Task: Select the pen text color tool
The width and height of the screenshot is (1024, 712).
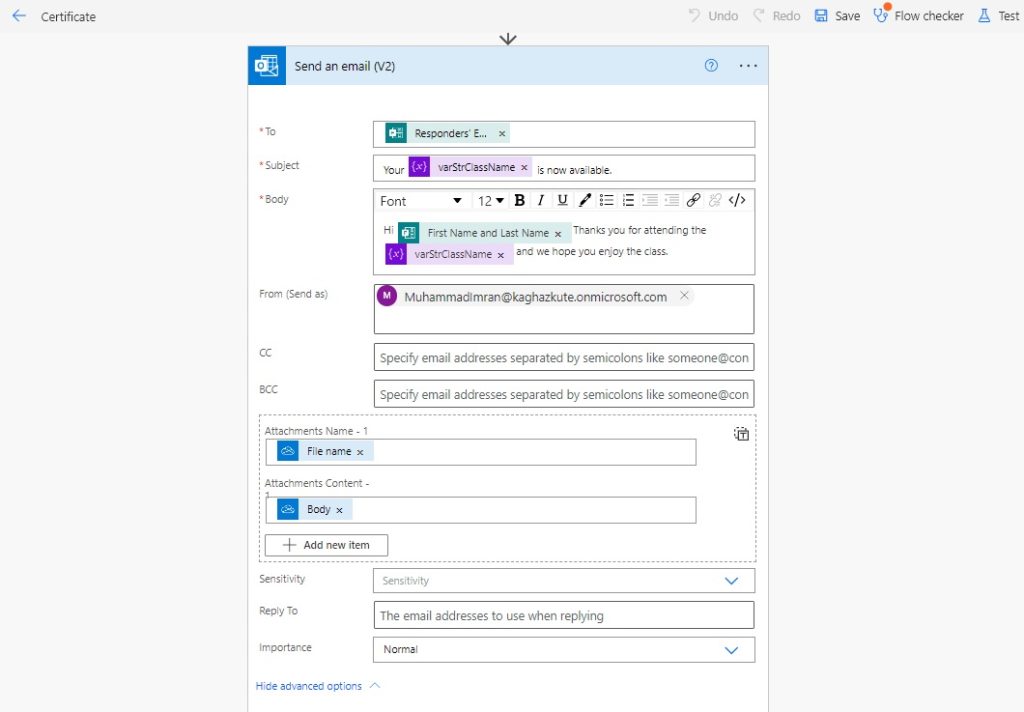Action: 585,200
